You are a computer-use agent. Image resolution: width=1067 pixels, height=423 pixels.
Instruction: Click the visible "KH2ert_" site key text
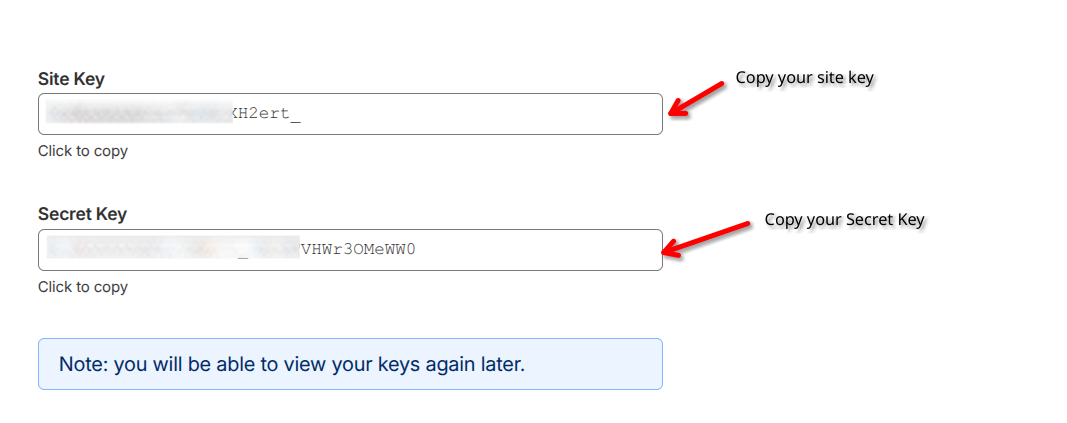(x=266, y=114)
